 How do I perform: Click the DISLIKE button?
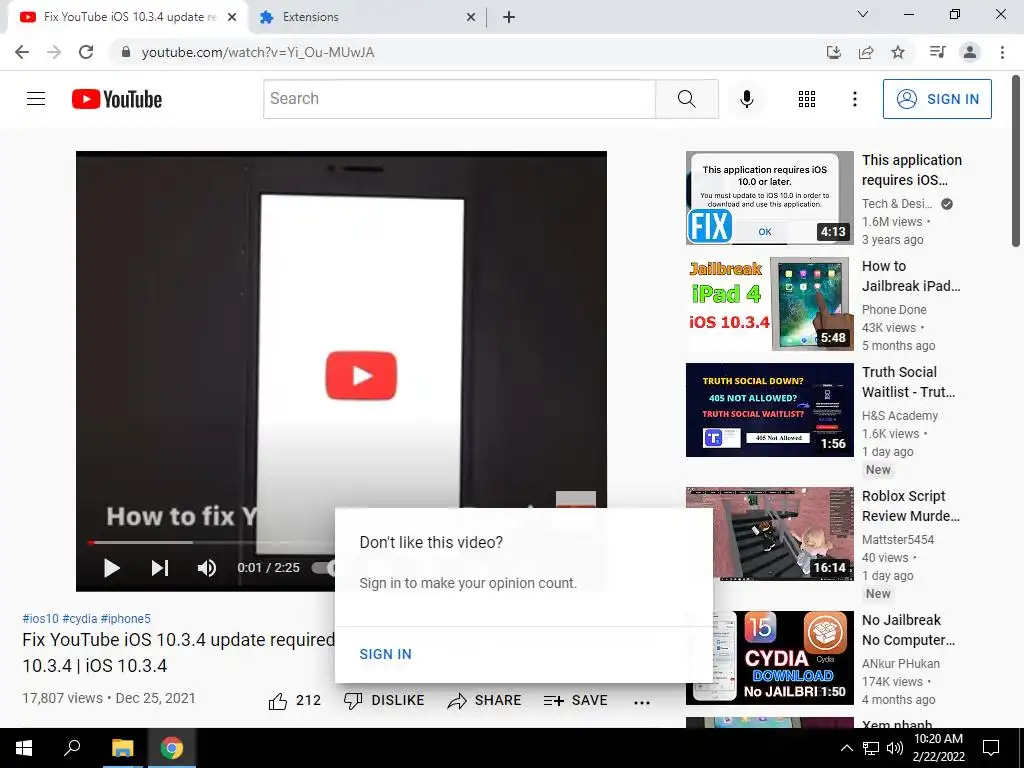tap(384, 700)
